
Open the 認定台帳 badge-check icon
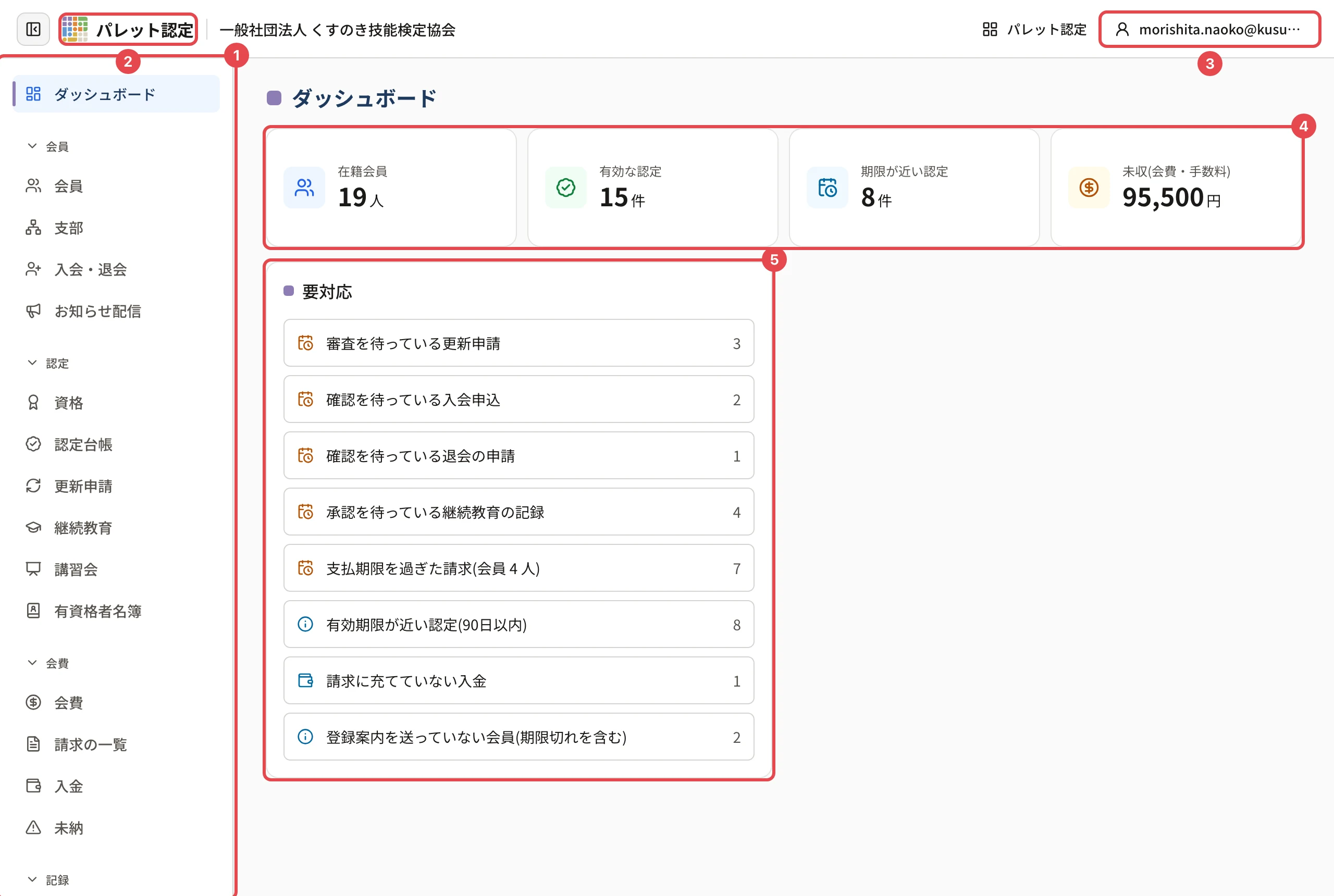(33, 444)
